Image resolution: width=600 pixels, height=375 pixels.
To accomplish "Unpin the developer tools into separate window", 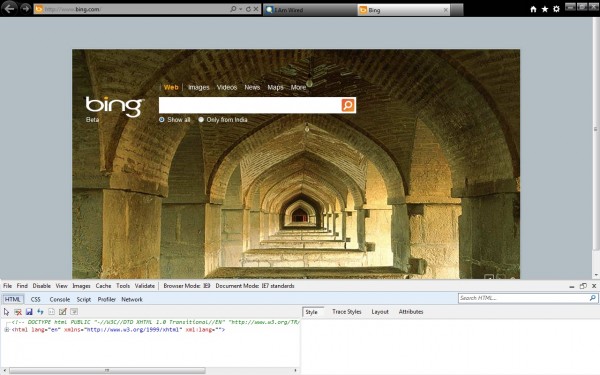I will 583,286.
